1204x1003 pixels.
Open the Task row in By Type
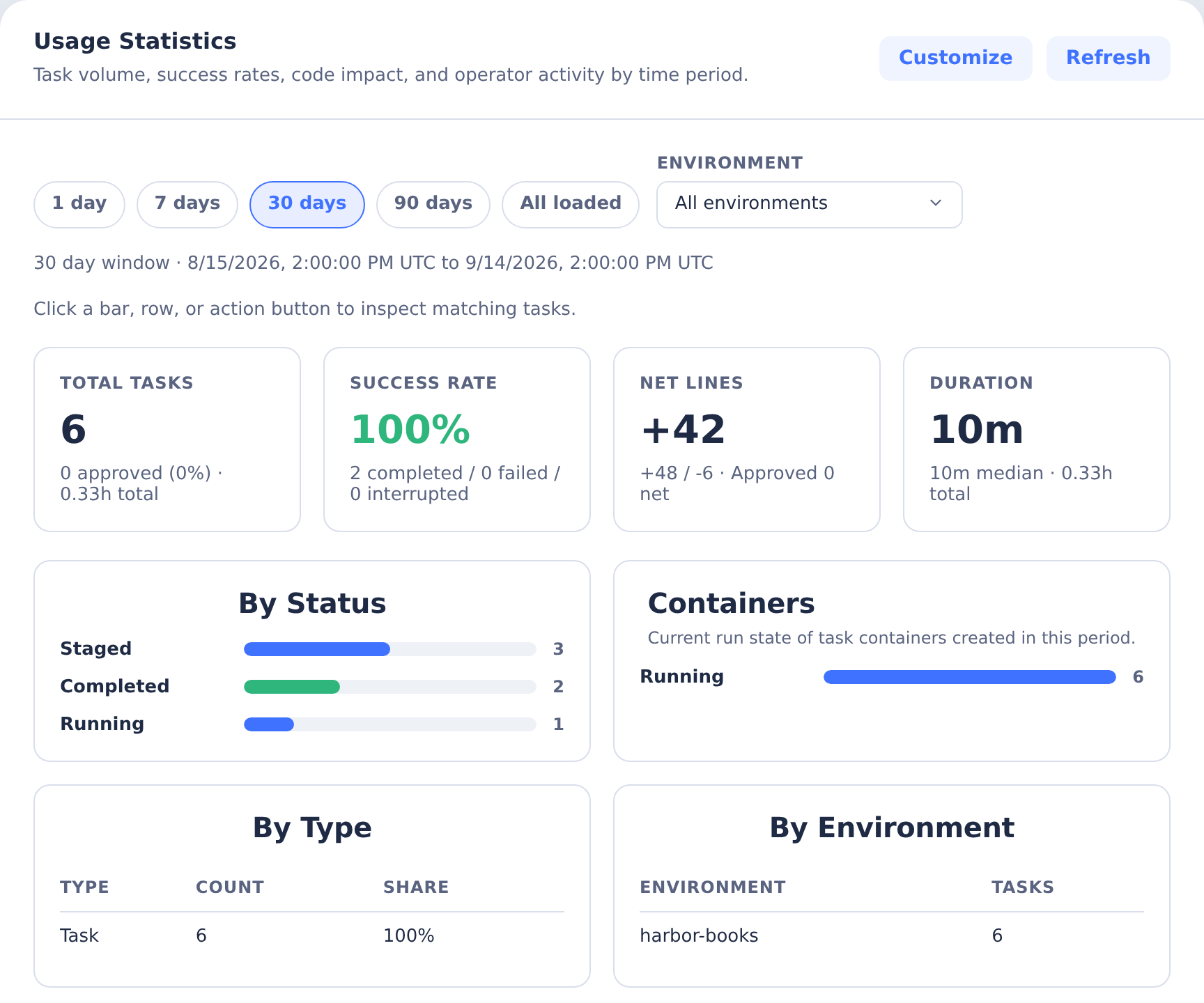pyautogui.click(x=312, y=935)
